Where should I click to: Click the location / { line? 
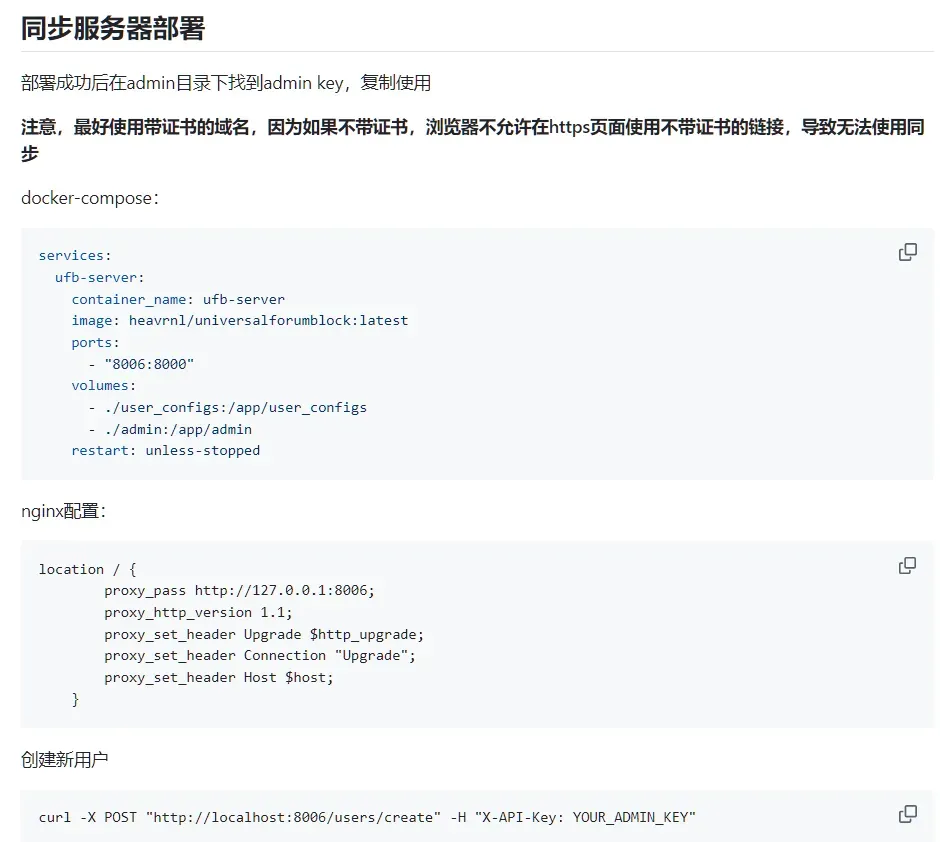pos(88,569)
